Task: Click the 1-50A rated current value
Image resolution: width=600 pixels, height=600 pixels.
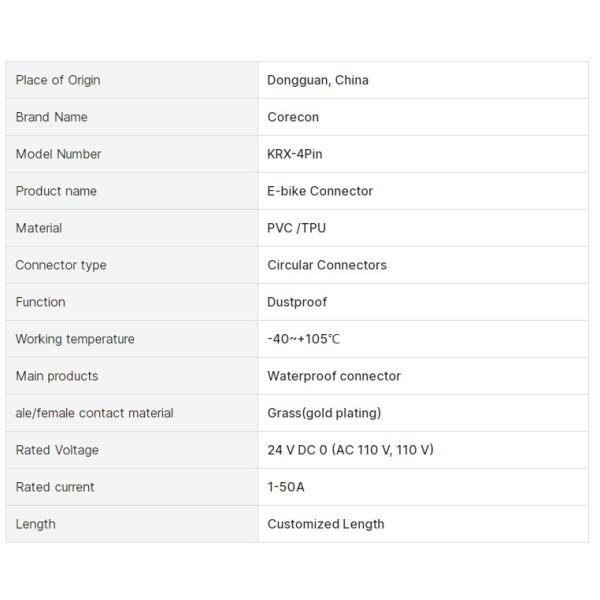Action: click(286, 487)
